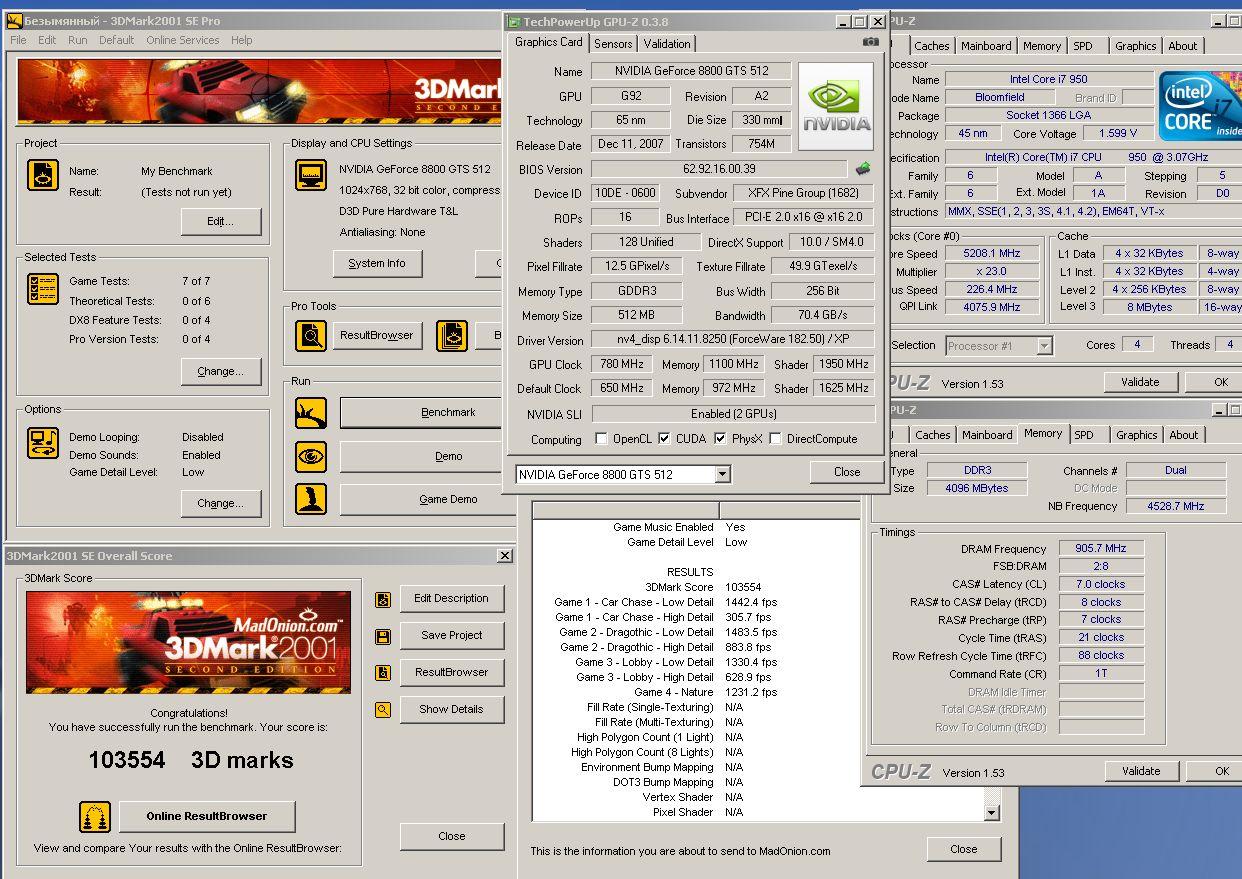
Task: Click the Save Project floppy icon
Action: (x=382, y=636)
